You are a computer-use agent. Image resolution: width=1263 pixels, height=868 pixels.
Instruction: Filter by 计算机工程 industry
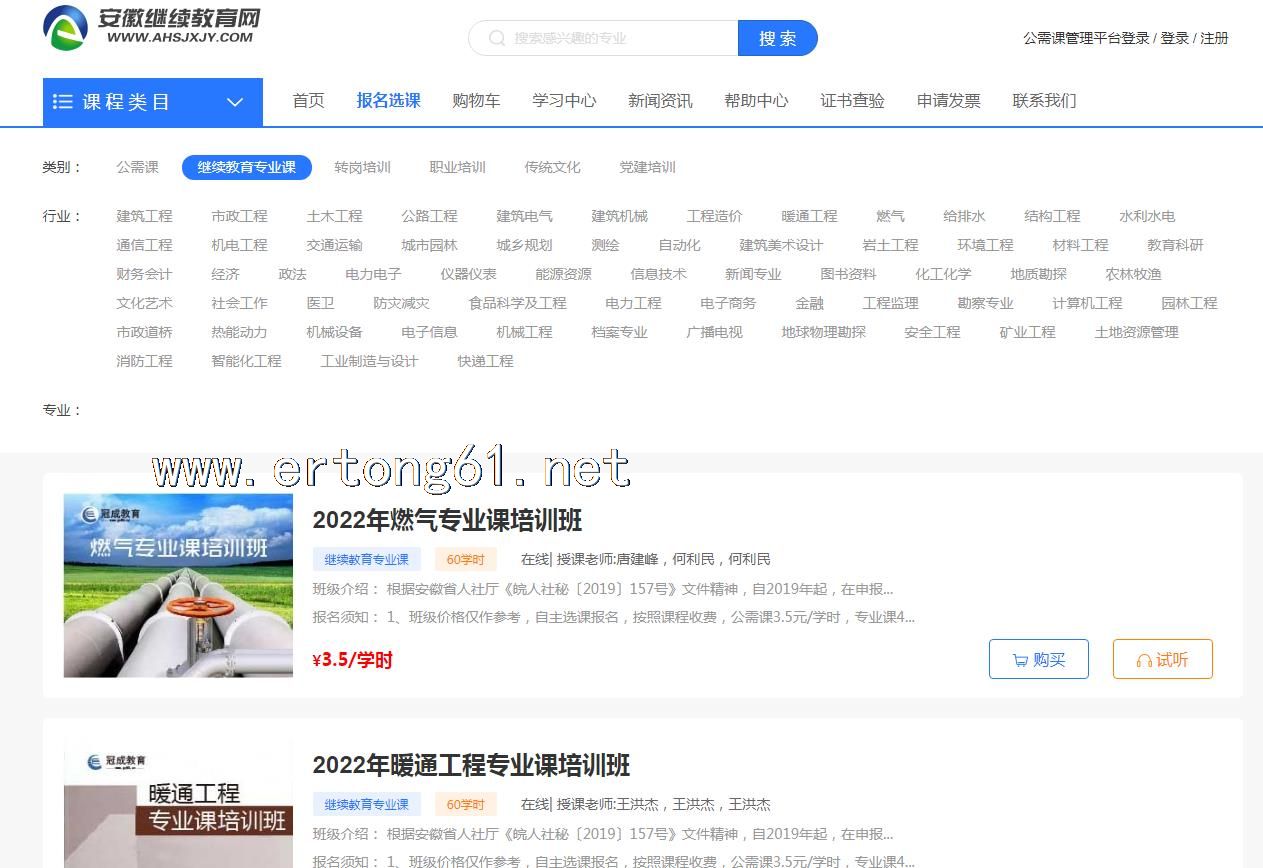[1087, 303]
